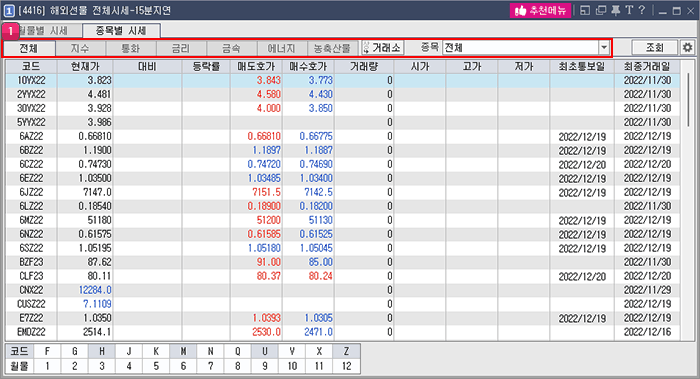Select the EMDZ22 row code
This screenshot has width=700, height=379.
coord(31,332)
